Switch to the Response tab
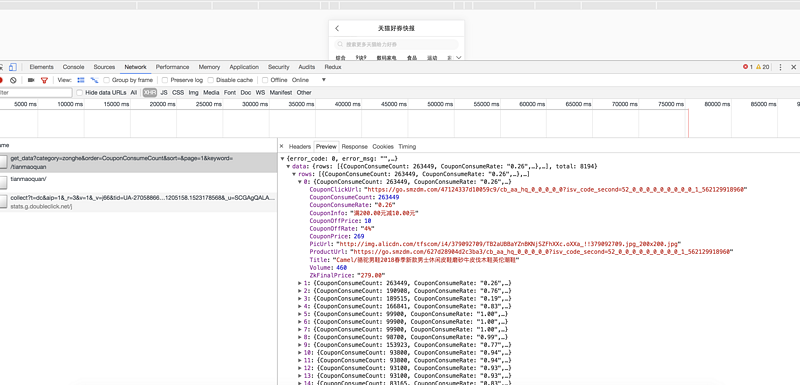This screenshot has height=385, width=800. click(x=355, y=146)
